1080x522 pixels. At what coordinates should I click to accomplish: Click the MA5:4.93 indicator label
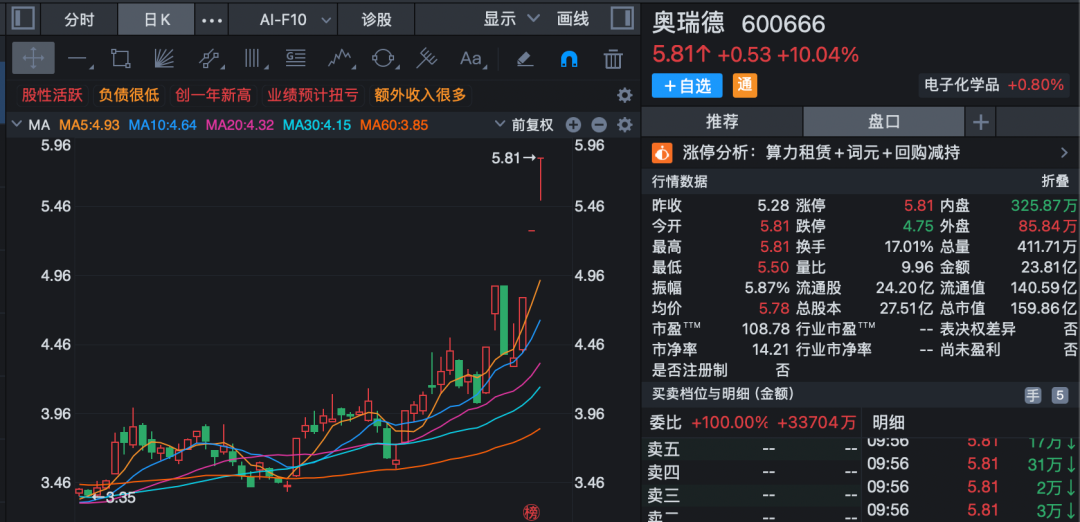pos(90,125)
